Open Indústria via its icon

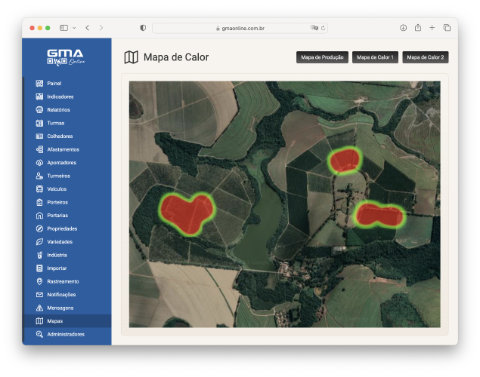39,255
